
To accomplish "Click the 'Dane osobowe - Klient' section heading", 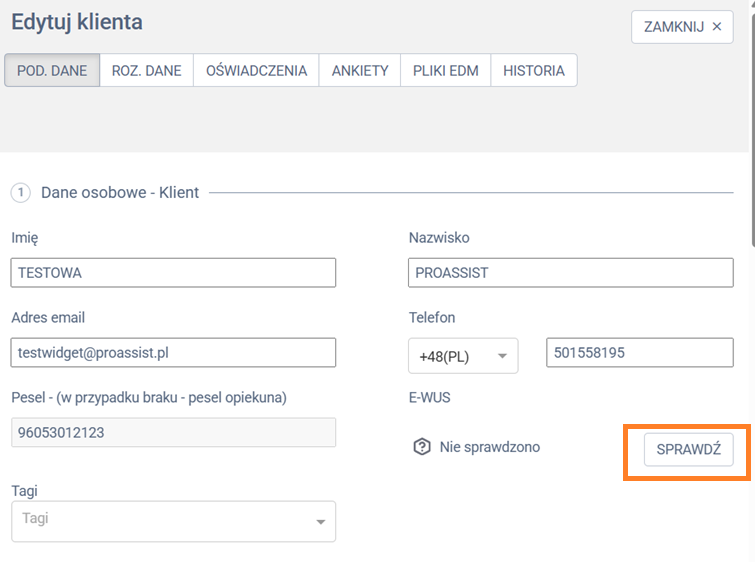I will (x=120, y=192).
